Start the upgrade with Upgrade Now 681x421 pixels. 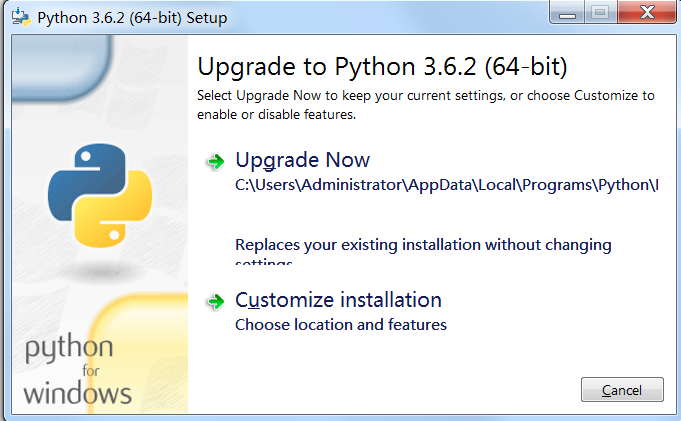tap(302, 160)
